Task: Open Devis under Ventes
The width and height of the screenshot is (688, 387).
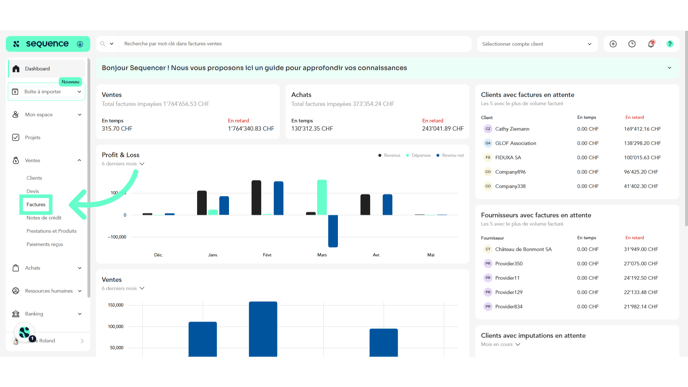Action: tap(33, 191)
